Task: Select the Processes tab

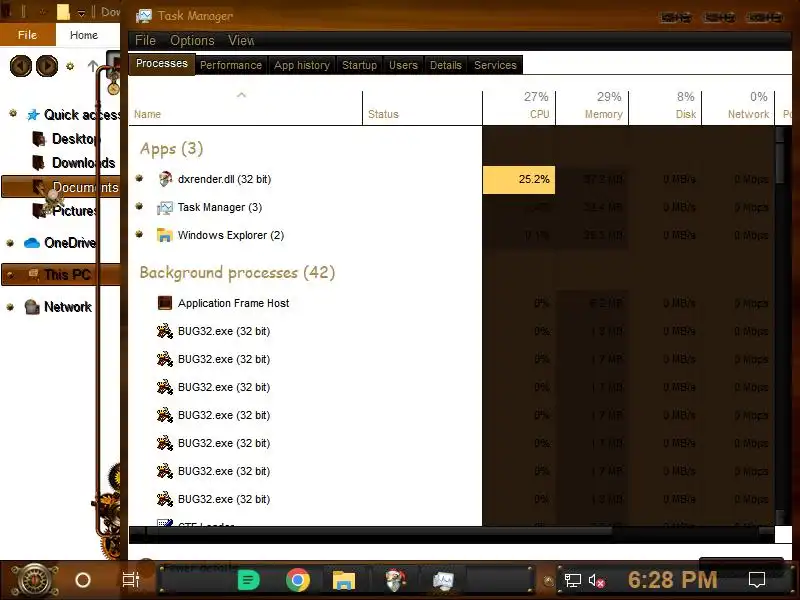Action: coord(162,64)
